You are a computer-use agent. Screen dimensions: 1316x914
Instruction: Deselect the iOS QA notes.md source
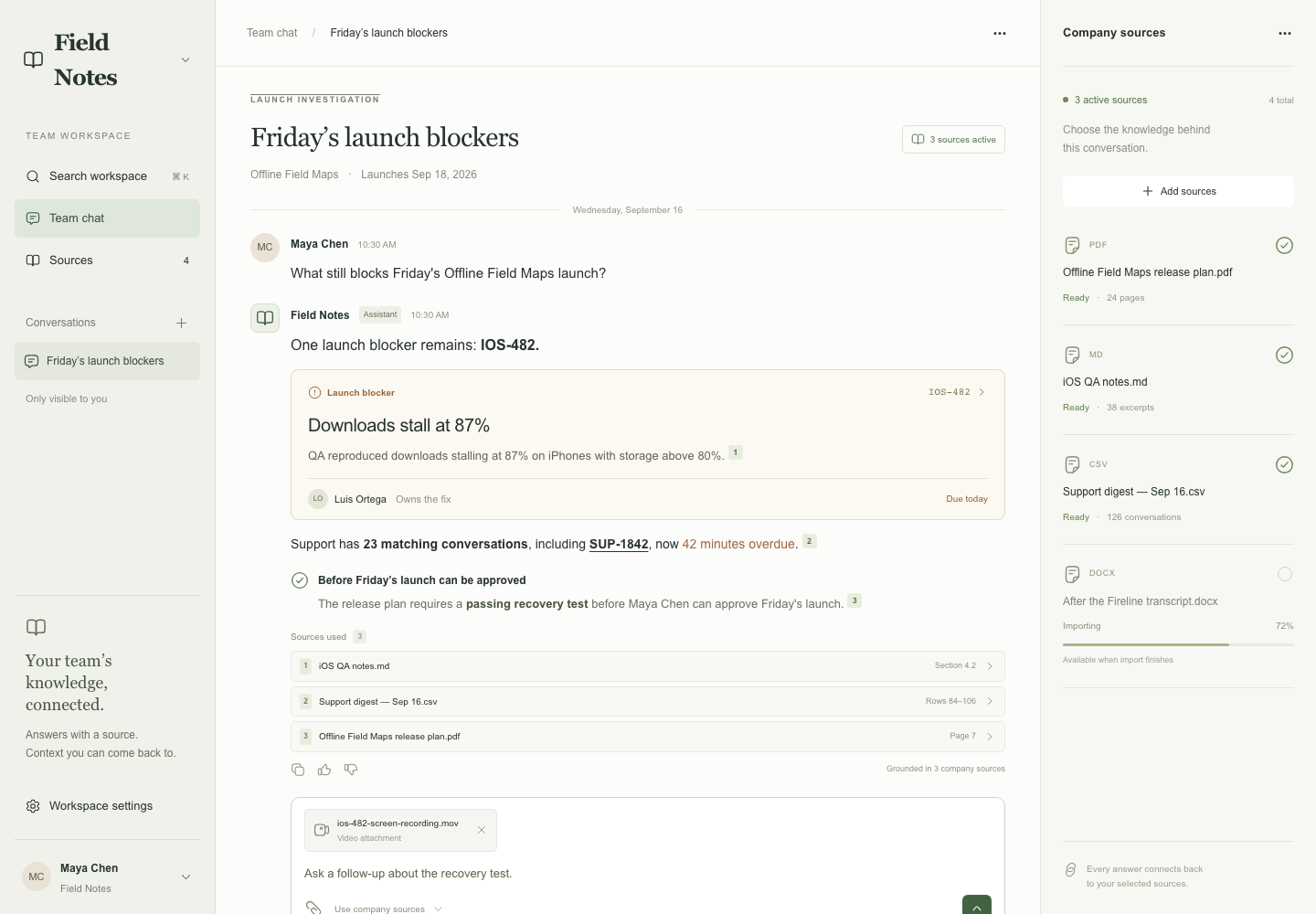[1284, 355]
